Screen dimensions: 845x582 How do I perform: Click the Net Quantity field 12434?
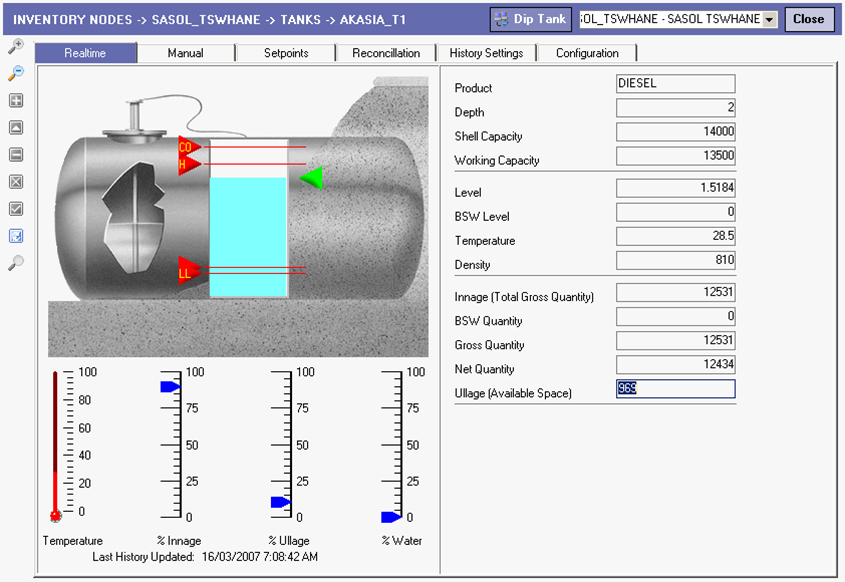(676, 364)
